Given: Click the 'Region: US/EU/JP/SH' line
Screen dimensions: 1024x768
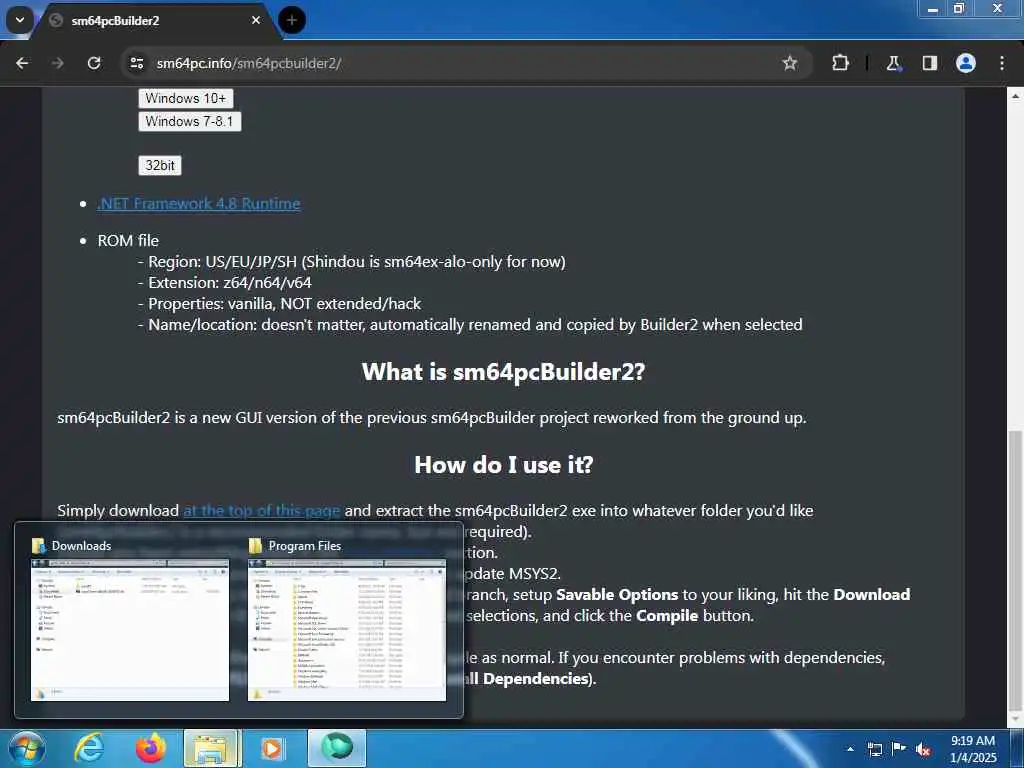Looking at the screenshot, I should pyautogui.click(x=351, y=262).
